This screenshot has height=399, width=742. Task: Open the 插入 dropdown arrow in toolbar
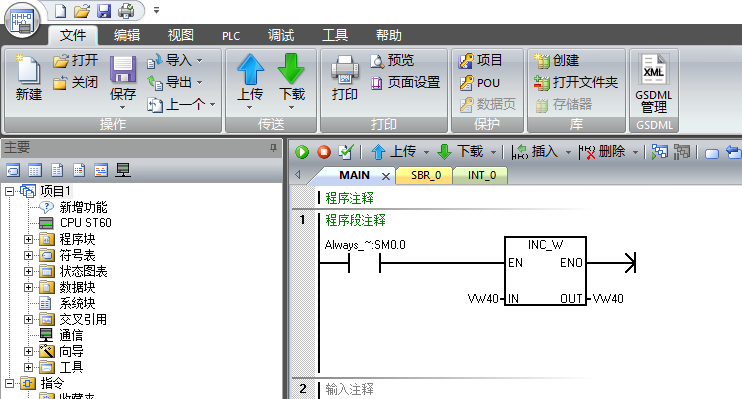(x=568, y=152)
